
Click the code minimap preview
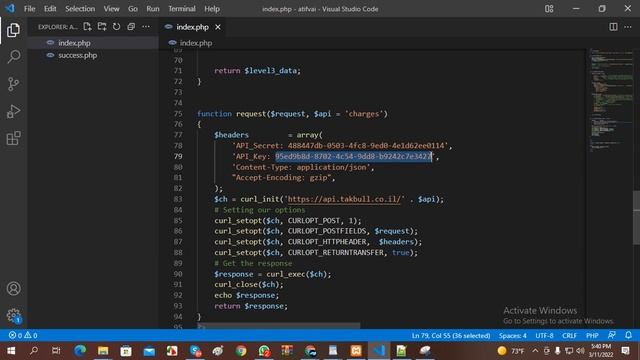(611, 101)
